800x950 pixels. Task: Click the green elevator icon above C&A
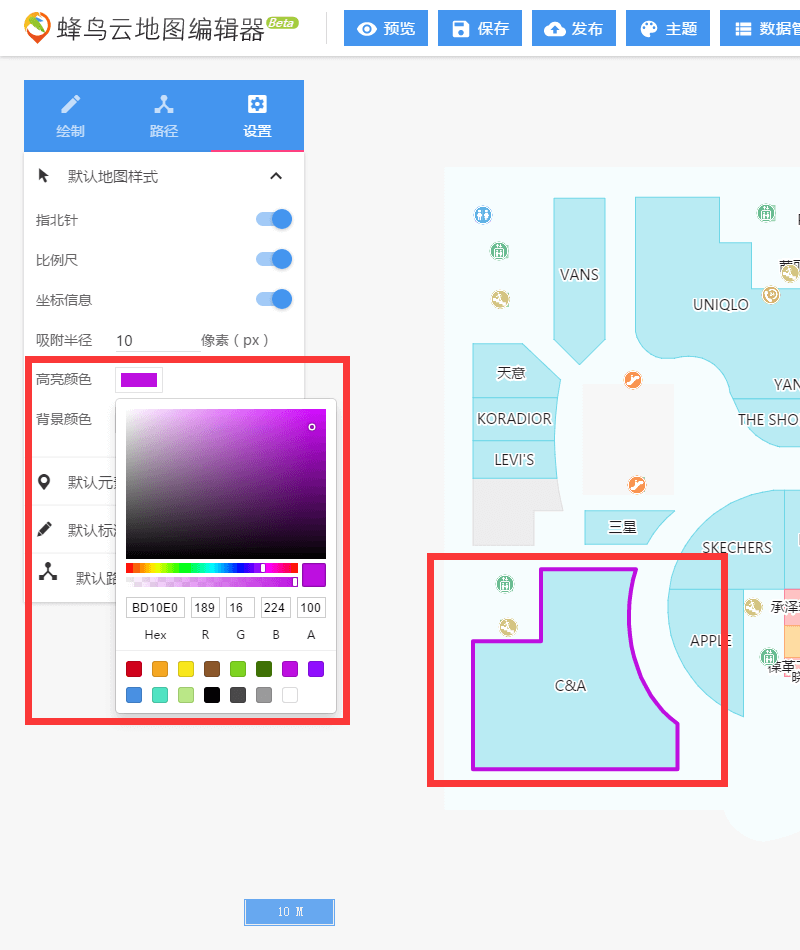click(505, 583)
